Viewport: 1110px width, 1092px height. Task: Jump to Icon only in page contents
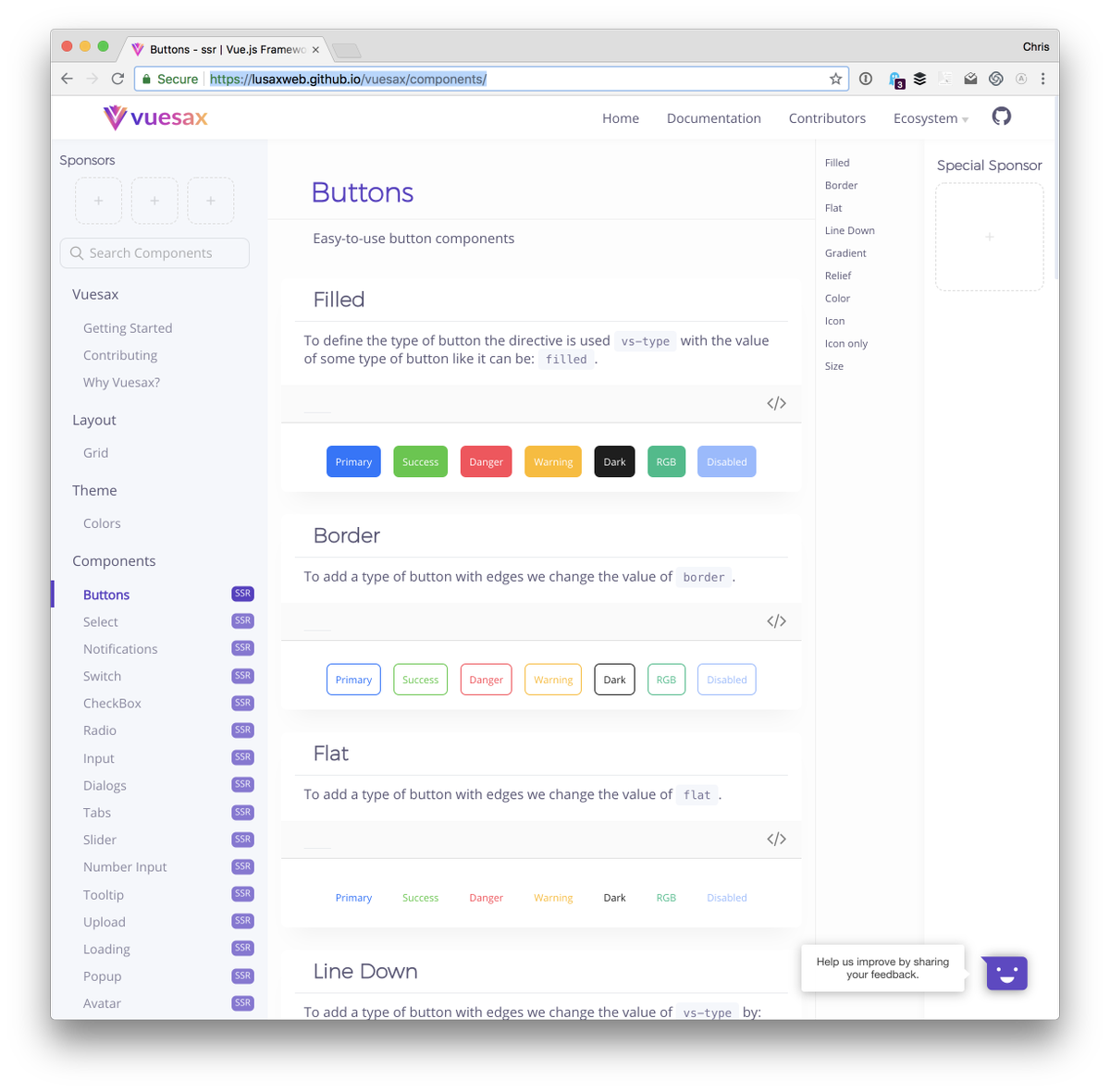point(846,344)
